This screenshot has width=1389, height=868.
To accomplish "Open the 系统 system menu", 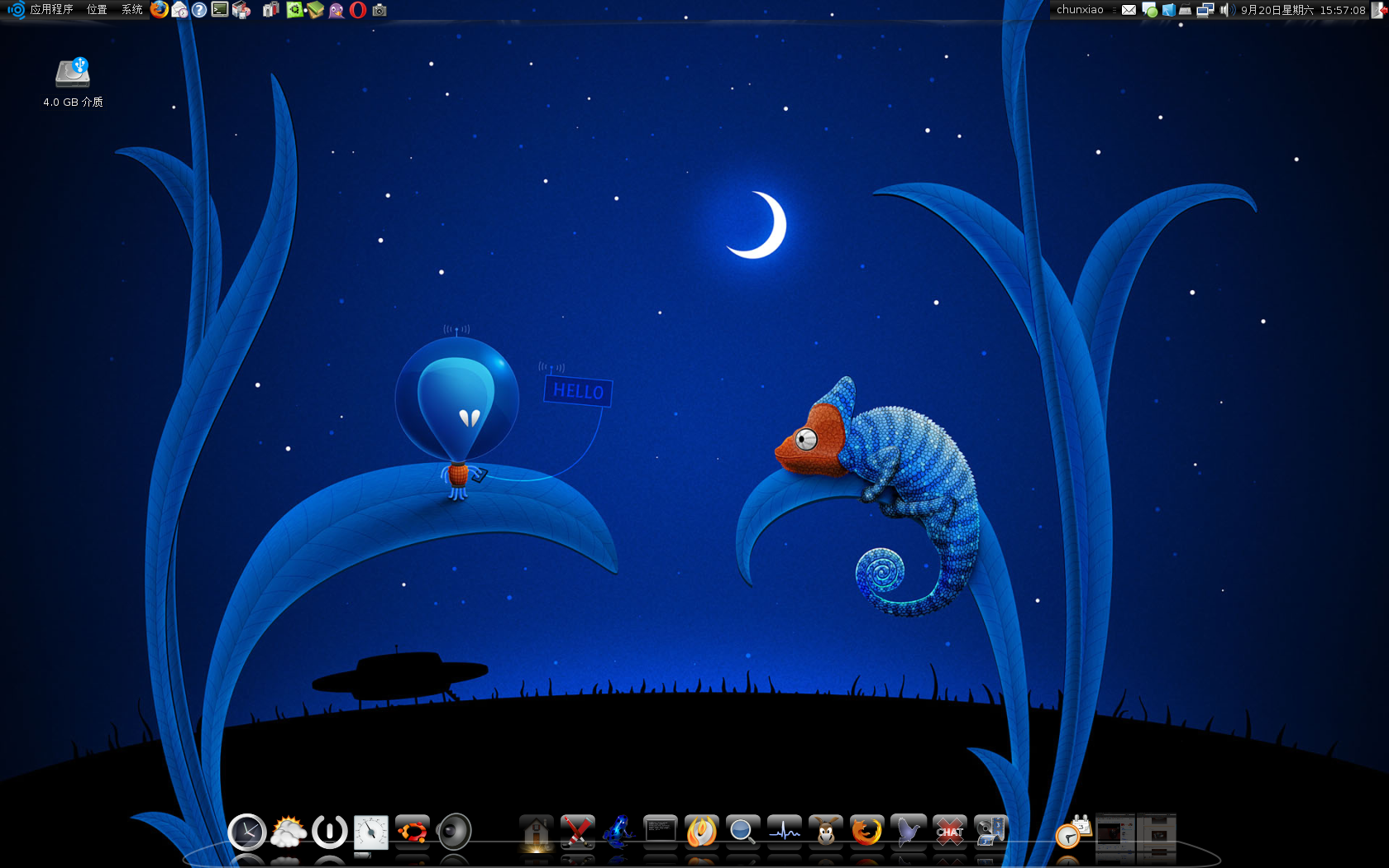I will (131, 10).
